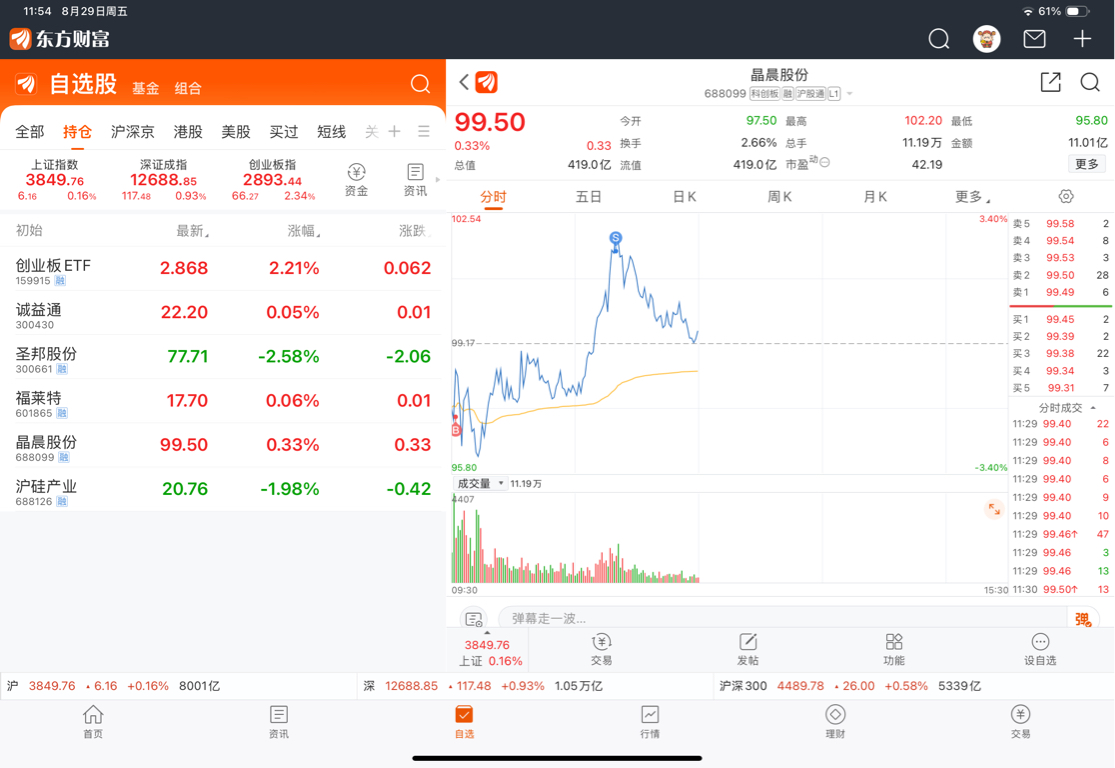Select the 月K chart tab
This screenshot has height=768, width=1115.
[875, 196]
